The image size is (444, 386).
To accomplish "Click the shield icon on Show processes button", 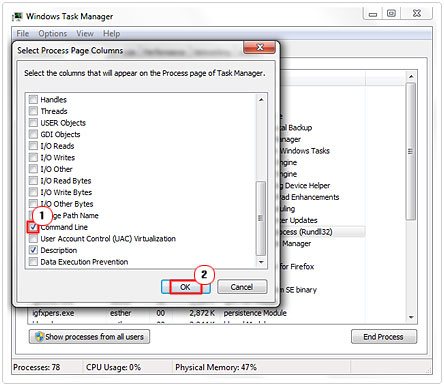I will 39,336.
